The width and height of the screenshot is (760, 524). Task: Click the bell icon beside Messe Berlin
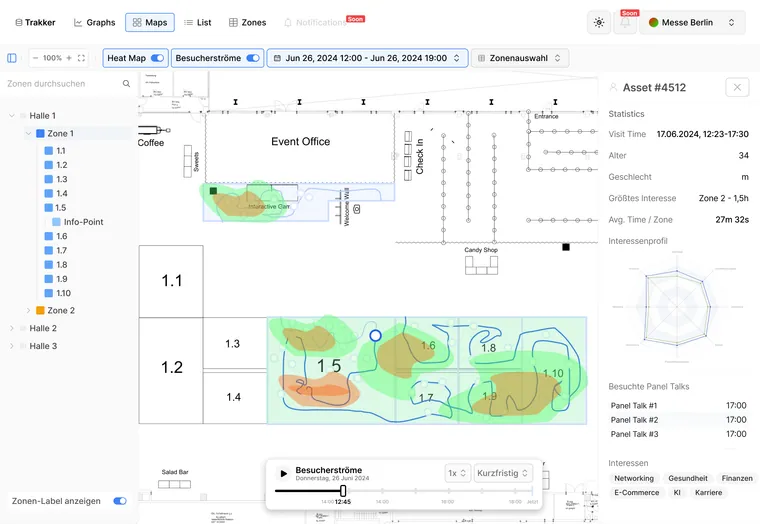tap(625, 22)
